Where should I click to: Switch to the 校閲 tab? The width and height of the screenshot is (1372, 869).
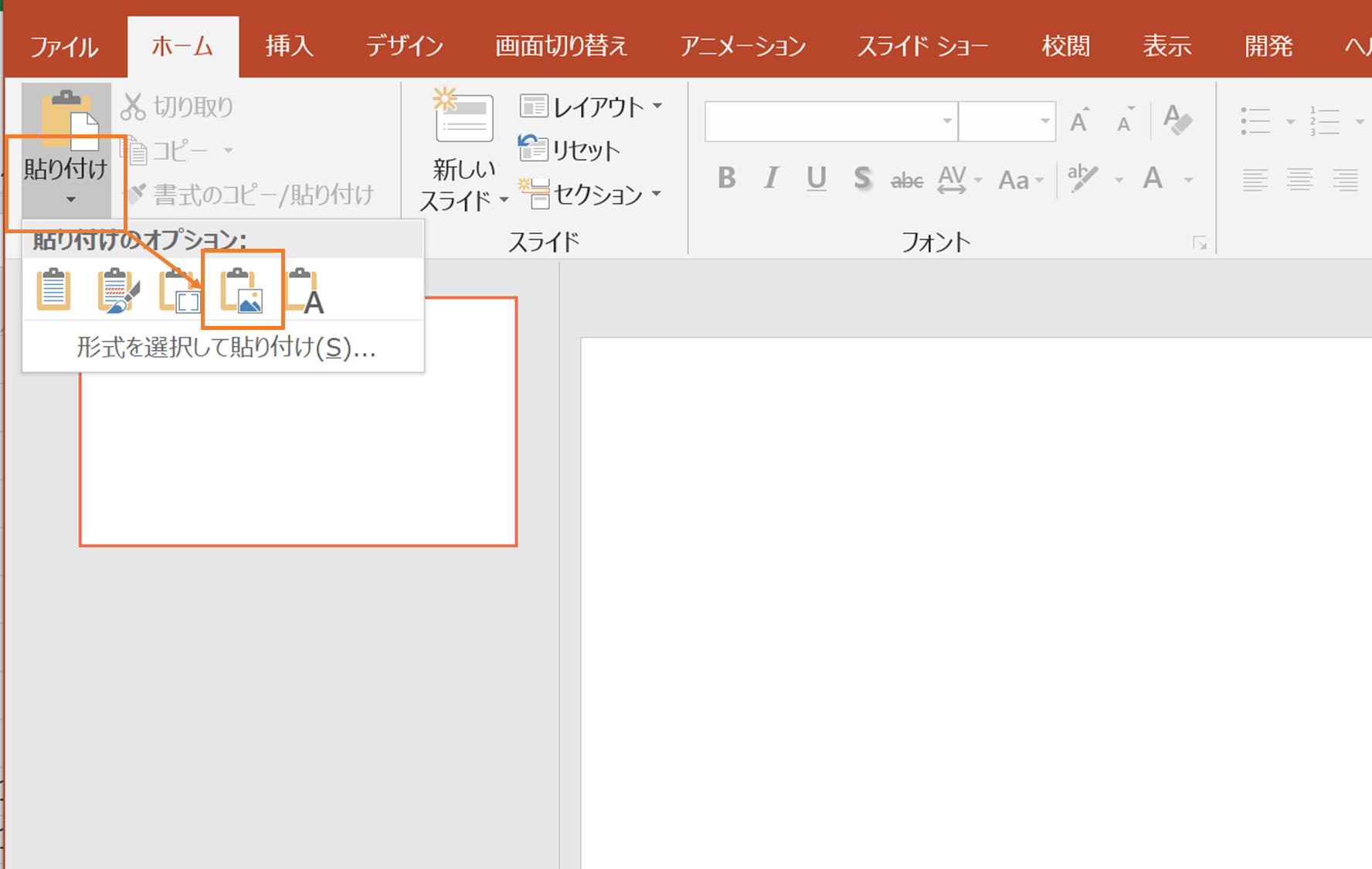pos(1066,46)
